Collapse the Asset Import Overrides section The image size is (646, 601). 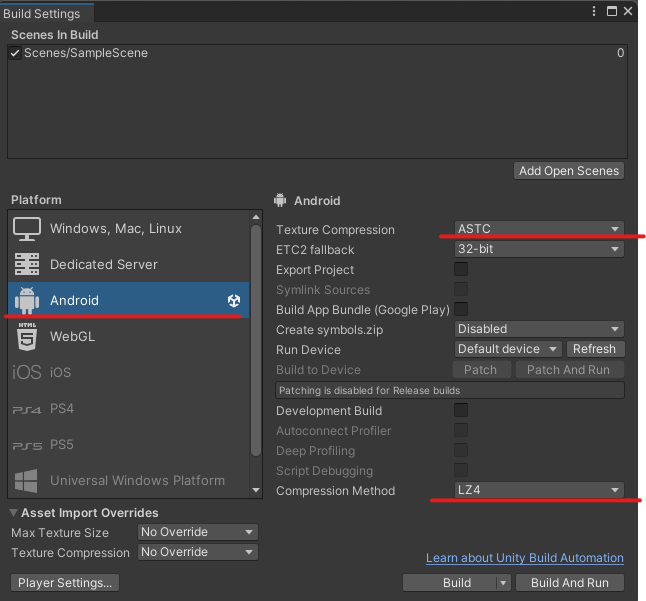[x=14, y=513]
